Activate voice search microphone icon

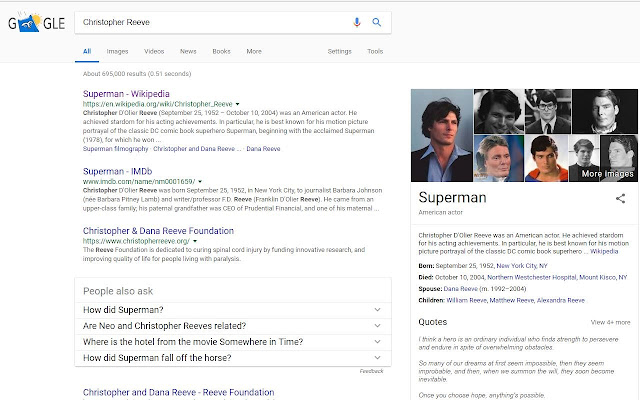pos(357,22)
